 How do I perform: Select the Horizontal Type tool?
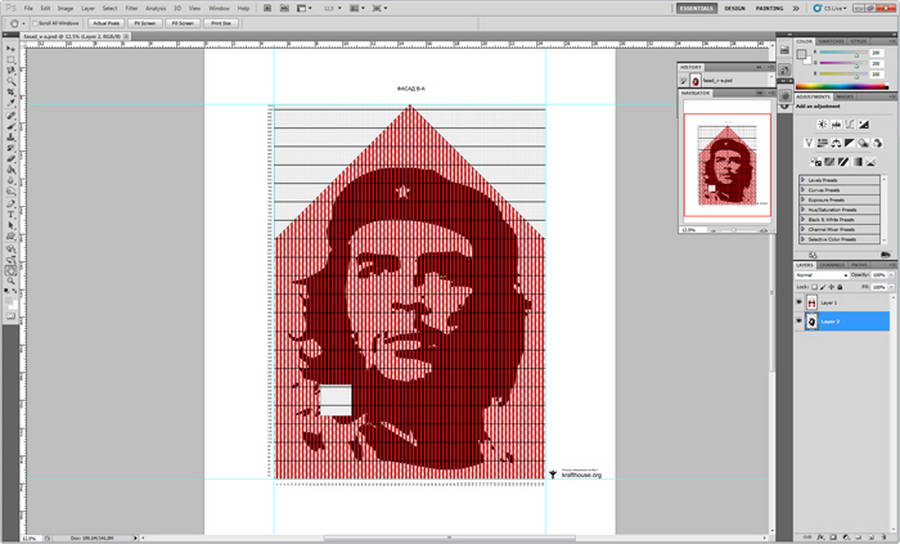pos(11,214)
